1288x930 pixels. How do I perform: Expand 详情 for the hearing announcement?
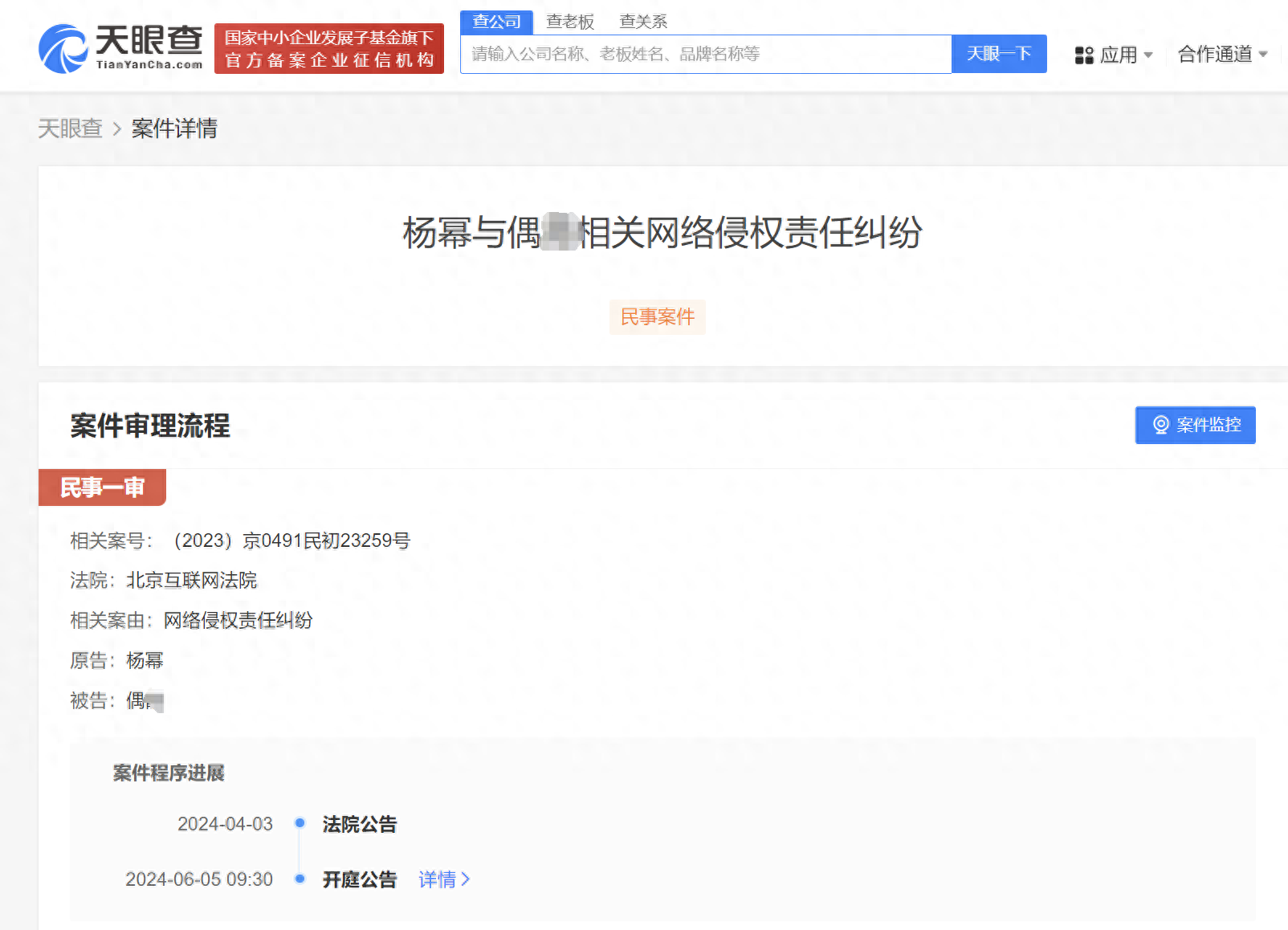[437, 879]
